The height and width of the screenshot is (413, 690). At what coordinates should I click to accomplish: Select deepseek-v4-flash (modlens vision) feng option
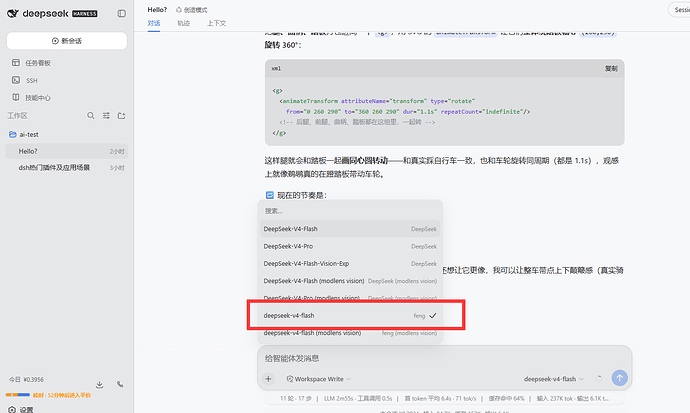(x=350, y=333)
